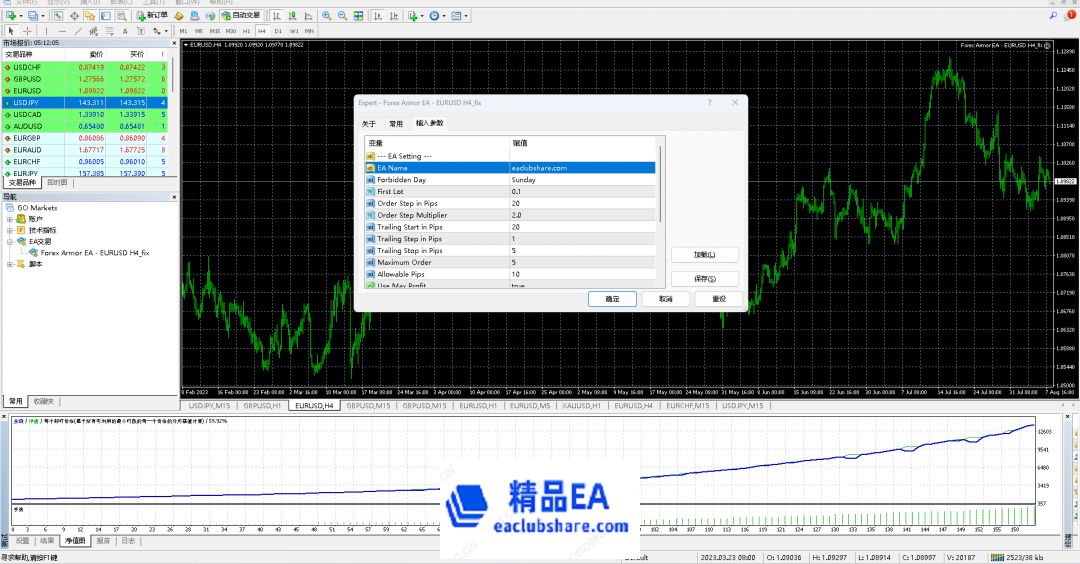This screenshot has width=1080, height=564.
Task: Click the periods clock toolbar icon
Action: click(434, 16)
